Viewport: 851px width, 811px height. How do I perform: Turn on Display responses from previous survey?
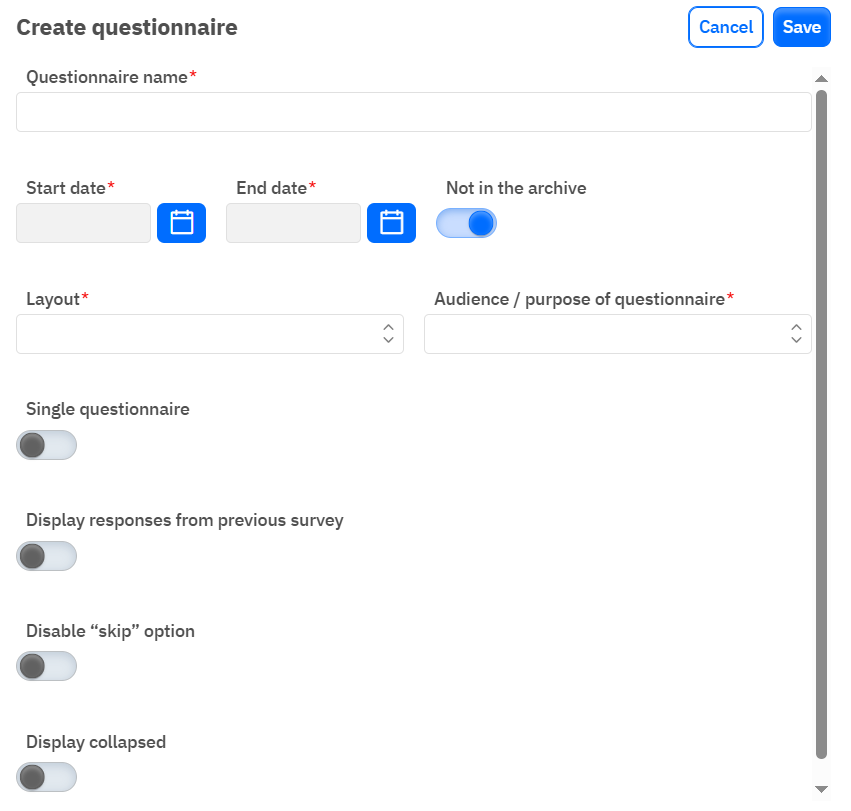(x=46, y=556)
